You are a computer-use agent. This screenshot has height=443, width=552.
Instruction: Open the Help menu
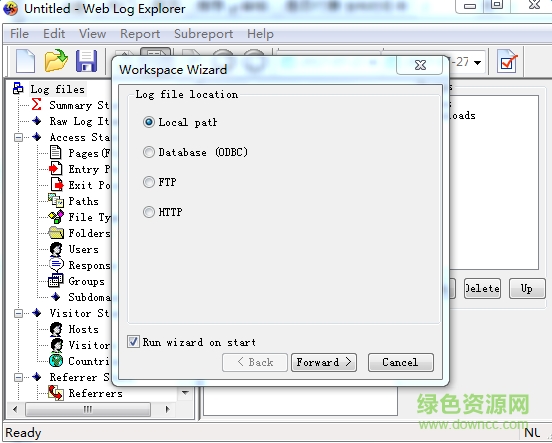[260, 34]
